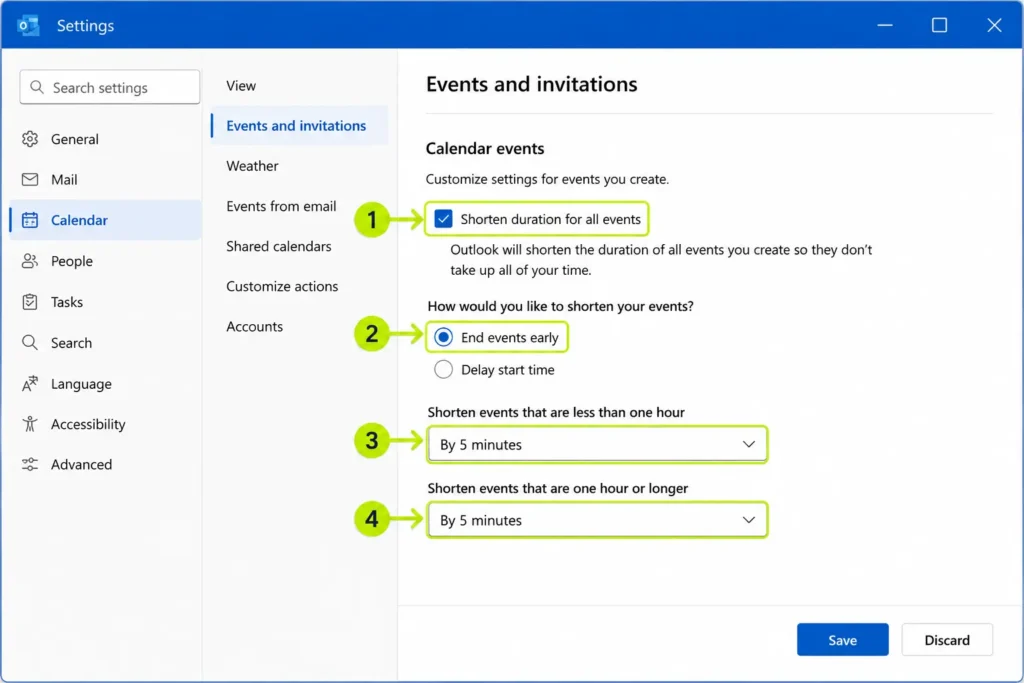Open Tasks settings category
Image resolution: width=1024 pixels, height=683 pixels.
point(106,302)
